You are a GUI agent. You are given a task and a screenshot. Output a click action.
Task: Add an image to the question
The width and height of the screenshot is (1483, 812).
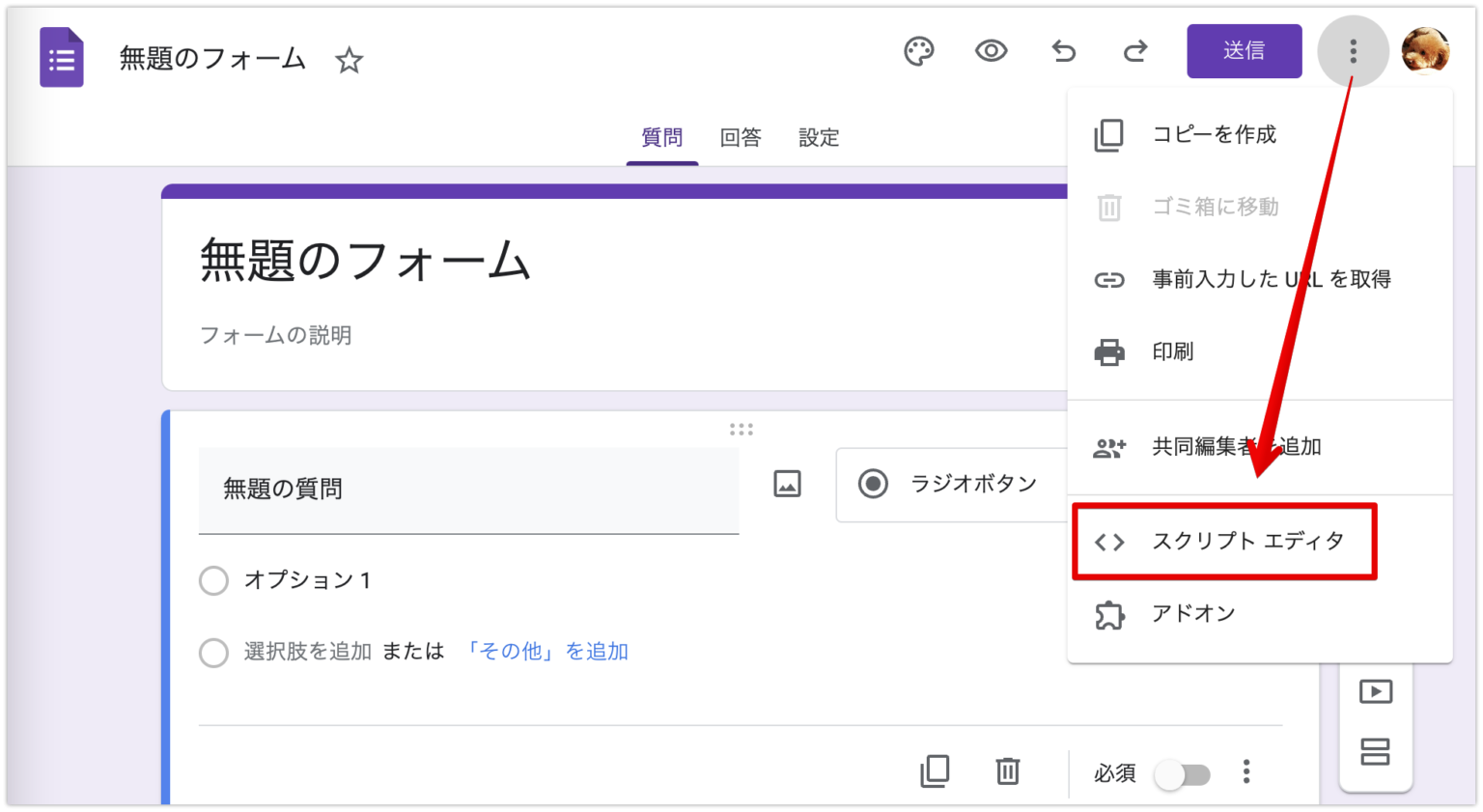point(786,484)
